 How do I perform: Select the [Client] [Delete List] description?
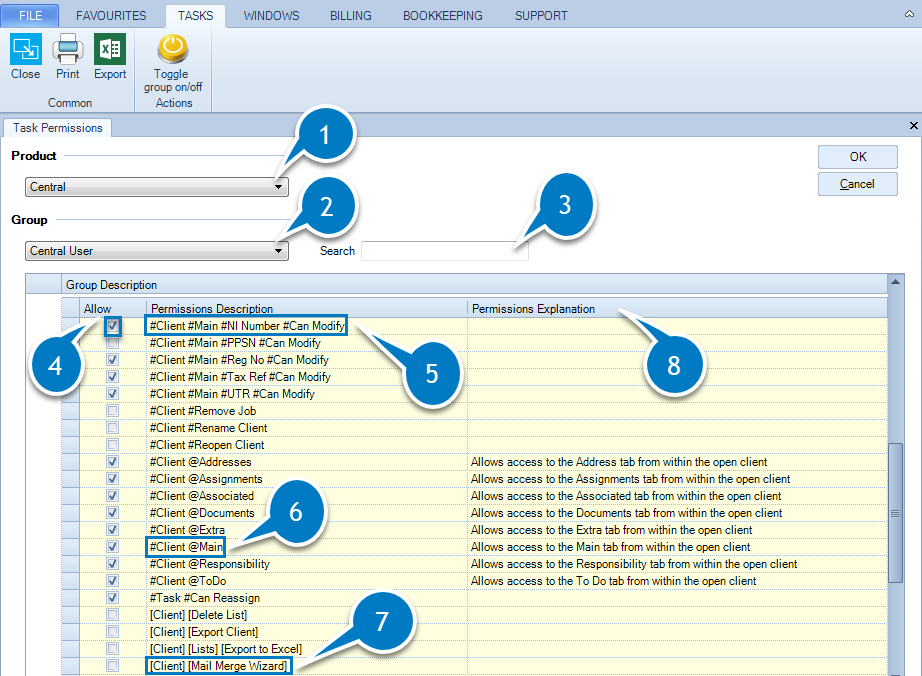click(198, 615)
